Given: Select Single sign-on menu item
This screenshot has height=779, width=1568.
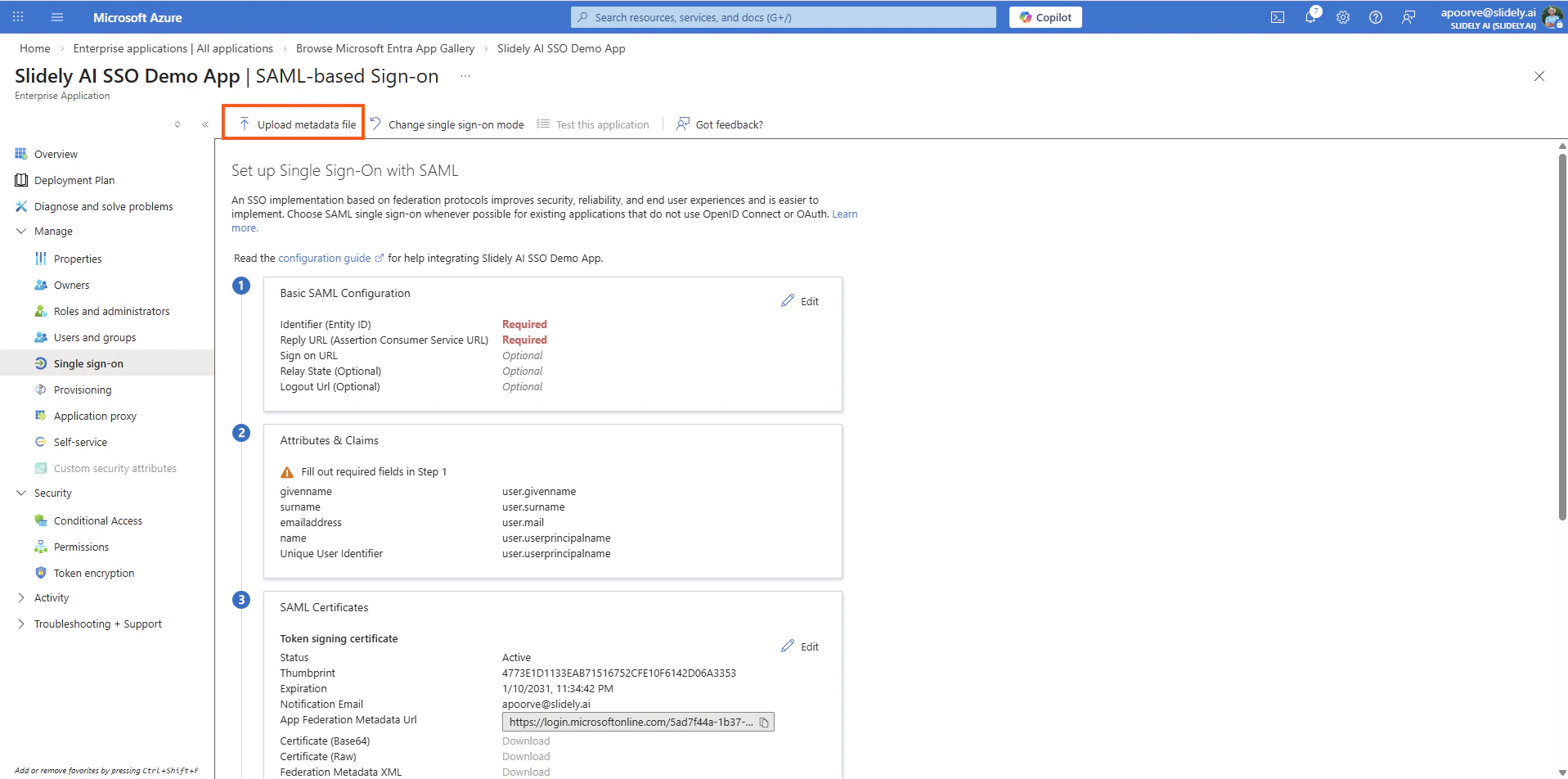Looking at the screenshot, I should (107, 363).
